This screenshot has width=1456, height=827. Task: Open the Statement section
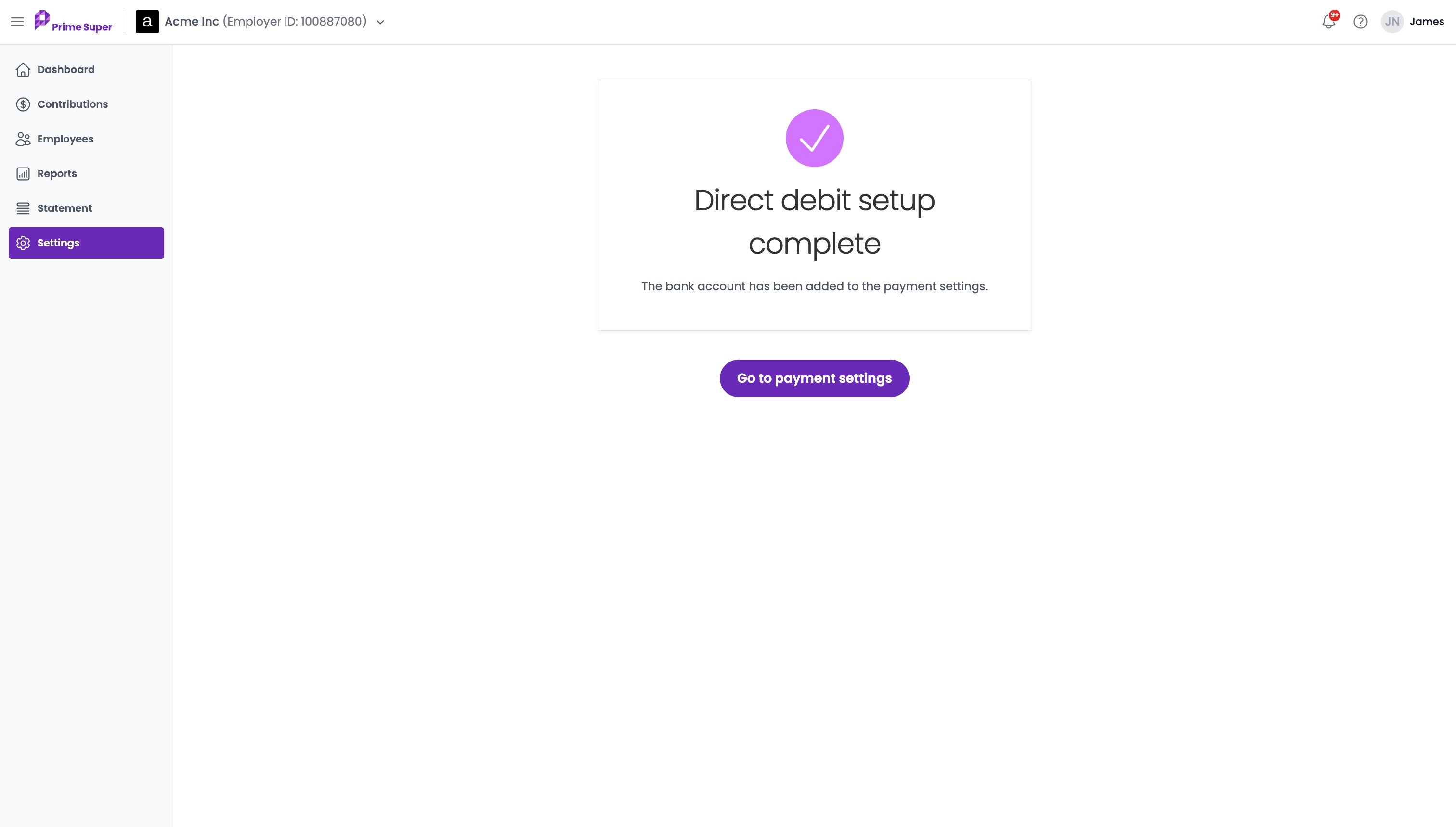(86, 208)
